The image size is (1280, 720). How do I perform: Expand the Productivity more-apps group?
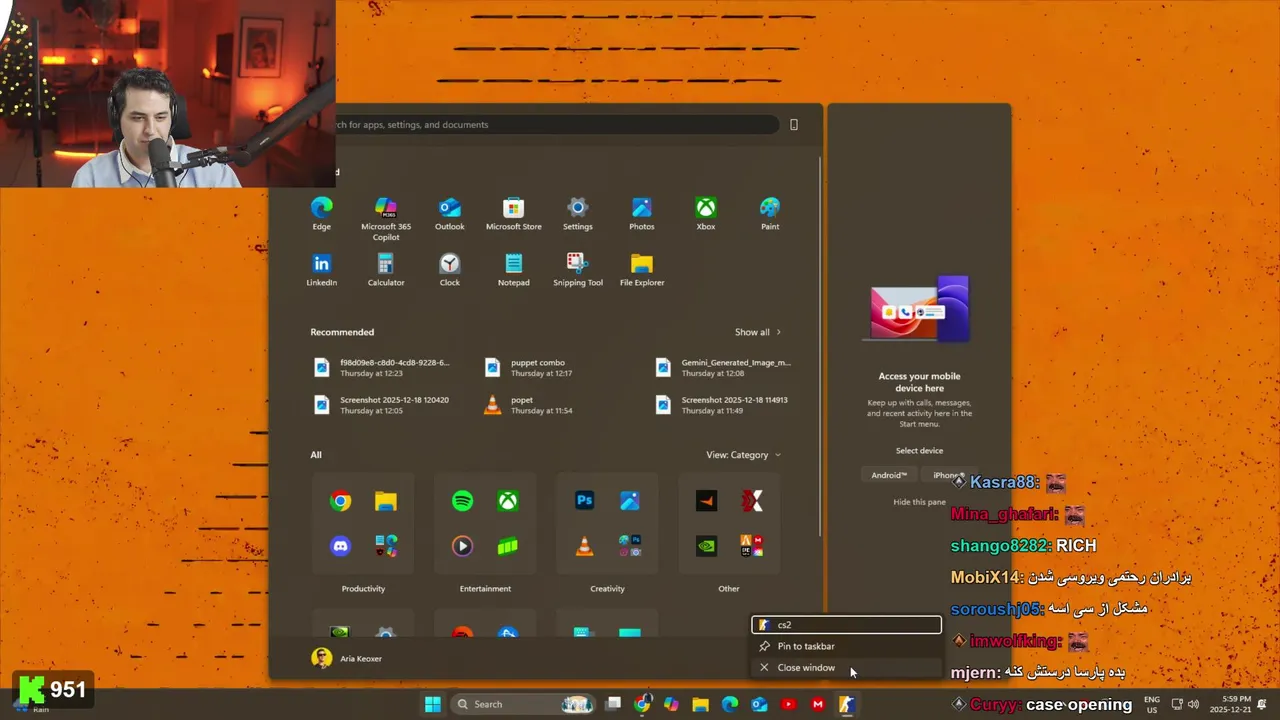point(386,546)
